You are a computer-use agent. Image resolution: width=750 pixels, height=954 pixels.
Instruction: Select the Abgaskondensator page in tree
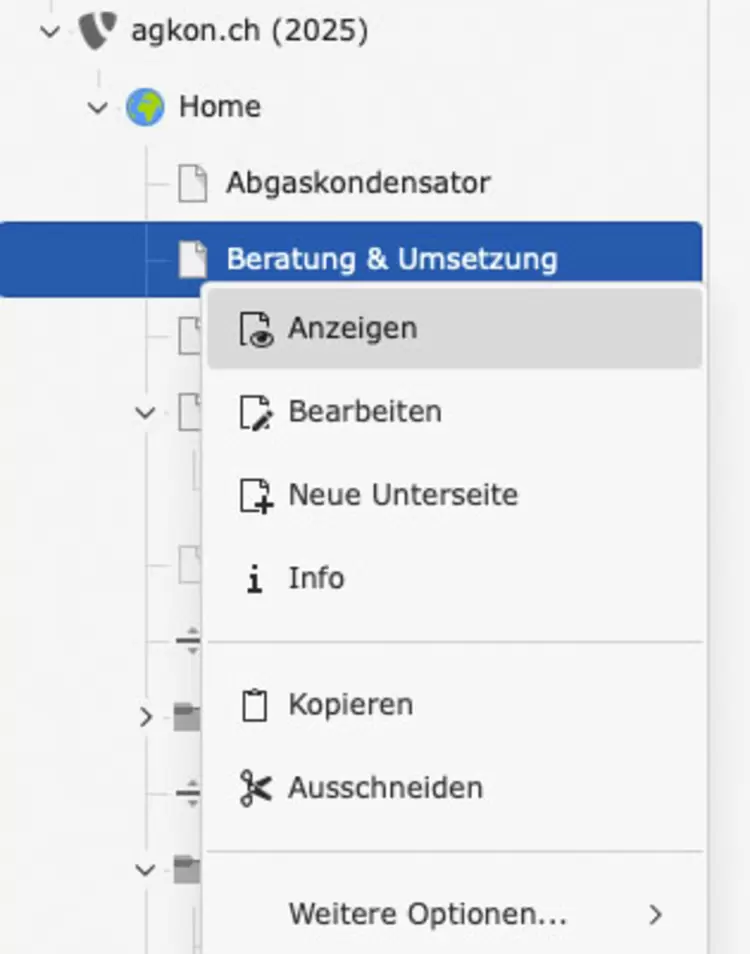pos(358,183)
